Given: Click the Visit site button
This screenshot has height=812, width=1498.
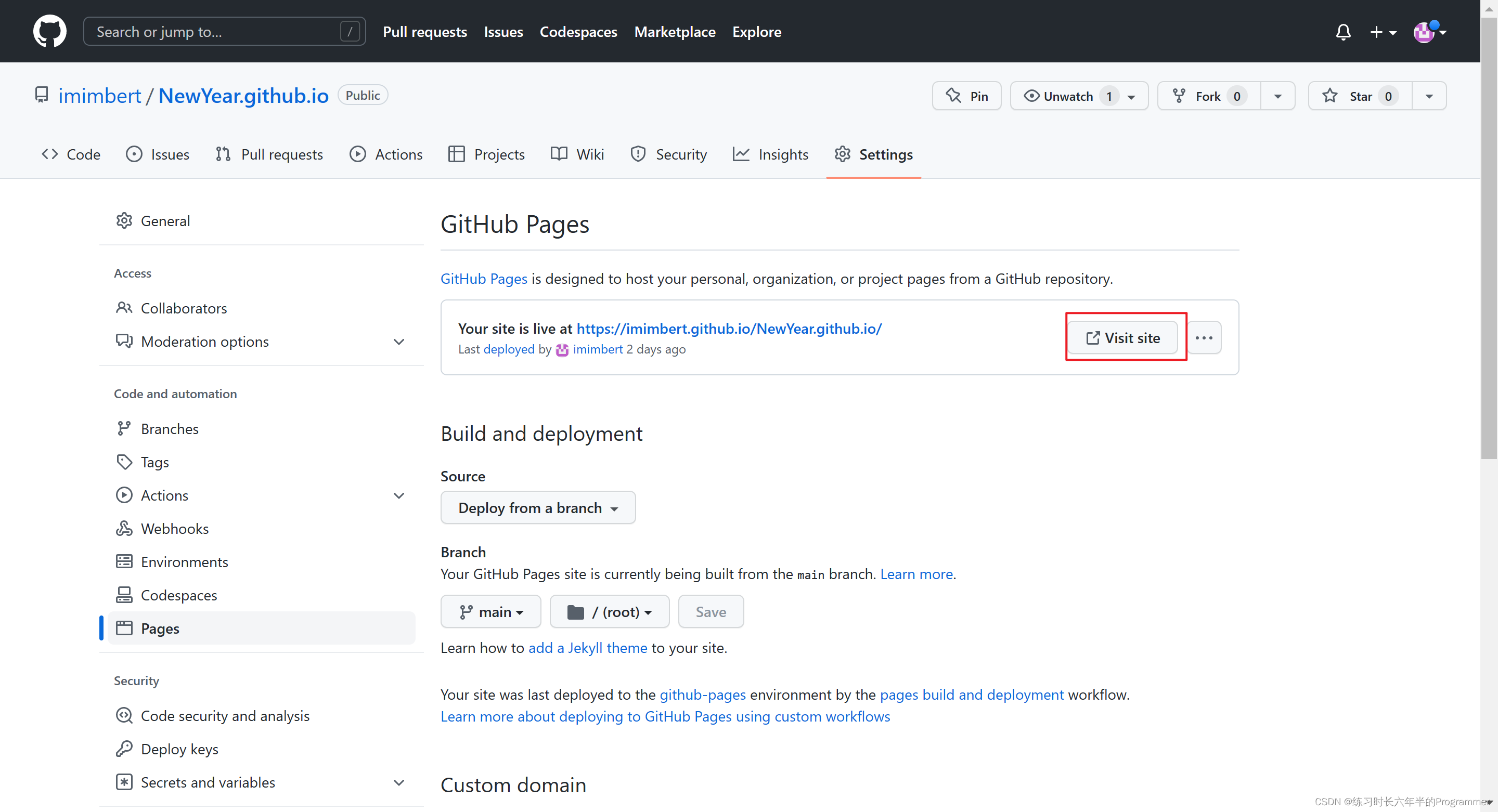Looking at the screenshot, I should pos(1122,338).
